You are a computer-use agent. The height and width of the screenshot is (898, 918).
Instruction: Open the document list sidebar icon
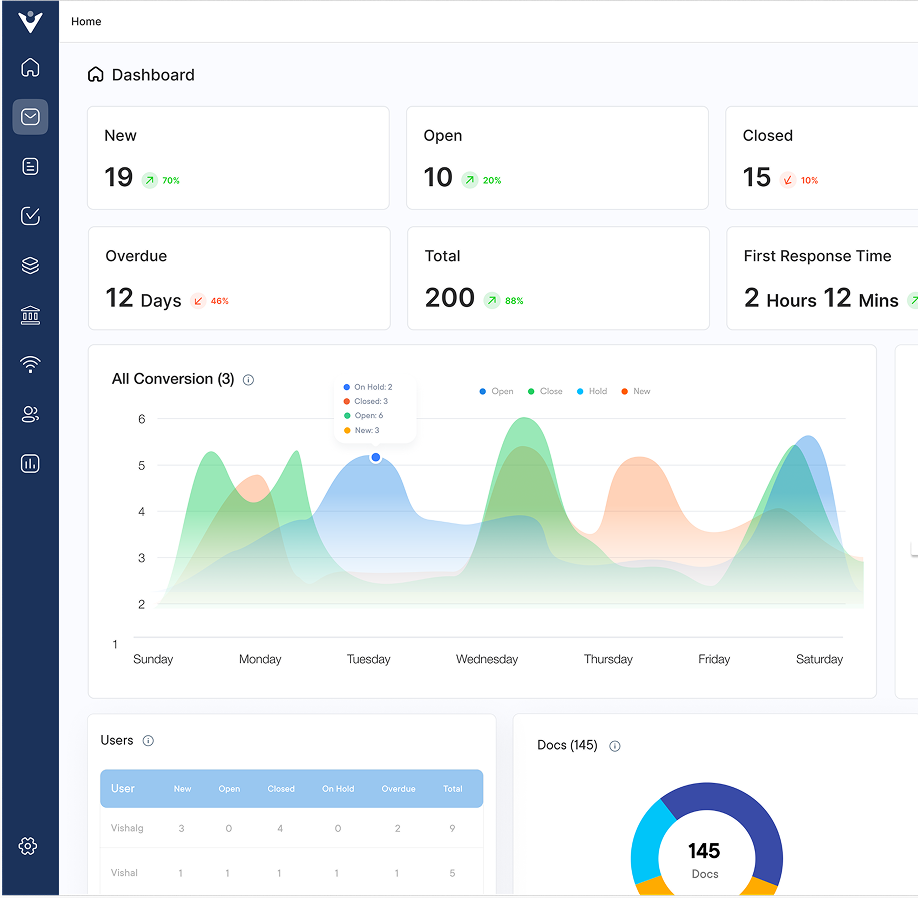(30, 166)
